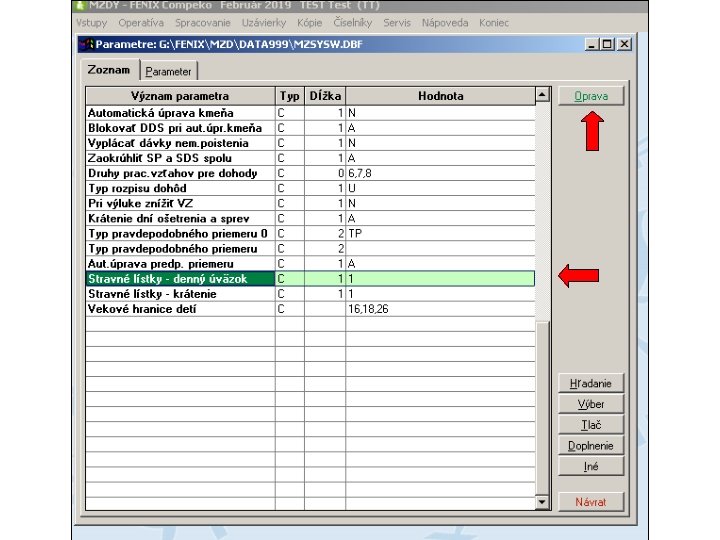This screenshot has width=720, height=540.
Task: Open the Kópie menu
Action: [x=309, y=23]
